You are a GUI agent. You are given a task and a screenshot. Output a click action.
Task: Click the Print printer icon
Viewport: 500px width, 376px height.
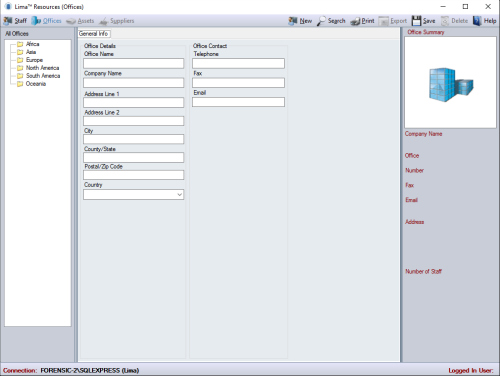355,21
